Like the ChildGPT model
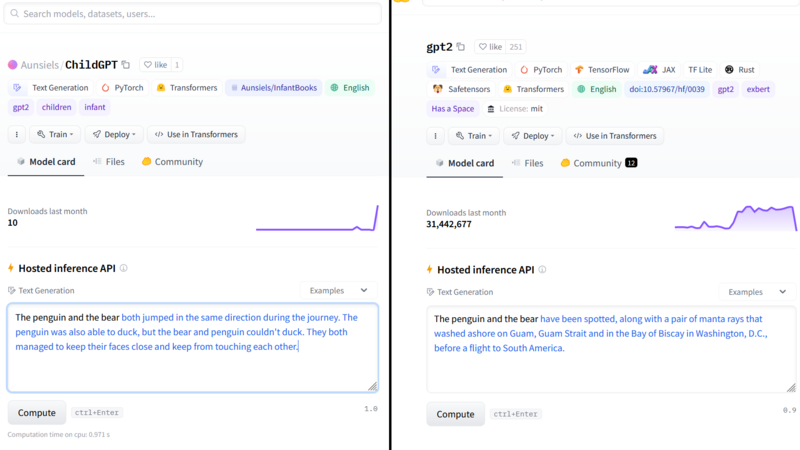The height and width of the screenshot is (450, 800). (156, 65)
